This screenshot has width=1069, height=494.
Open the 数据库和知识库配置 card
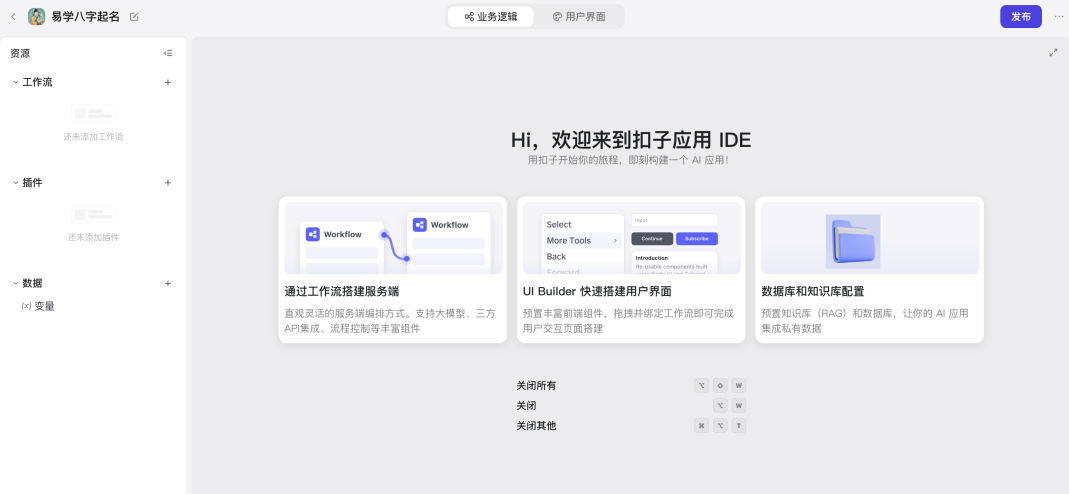[x=869, y=270]
